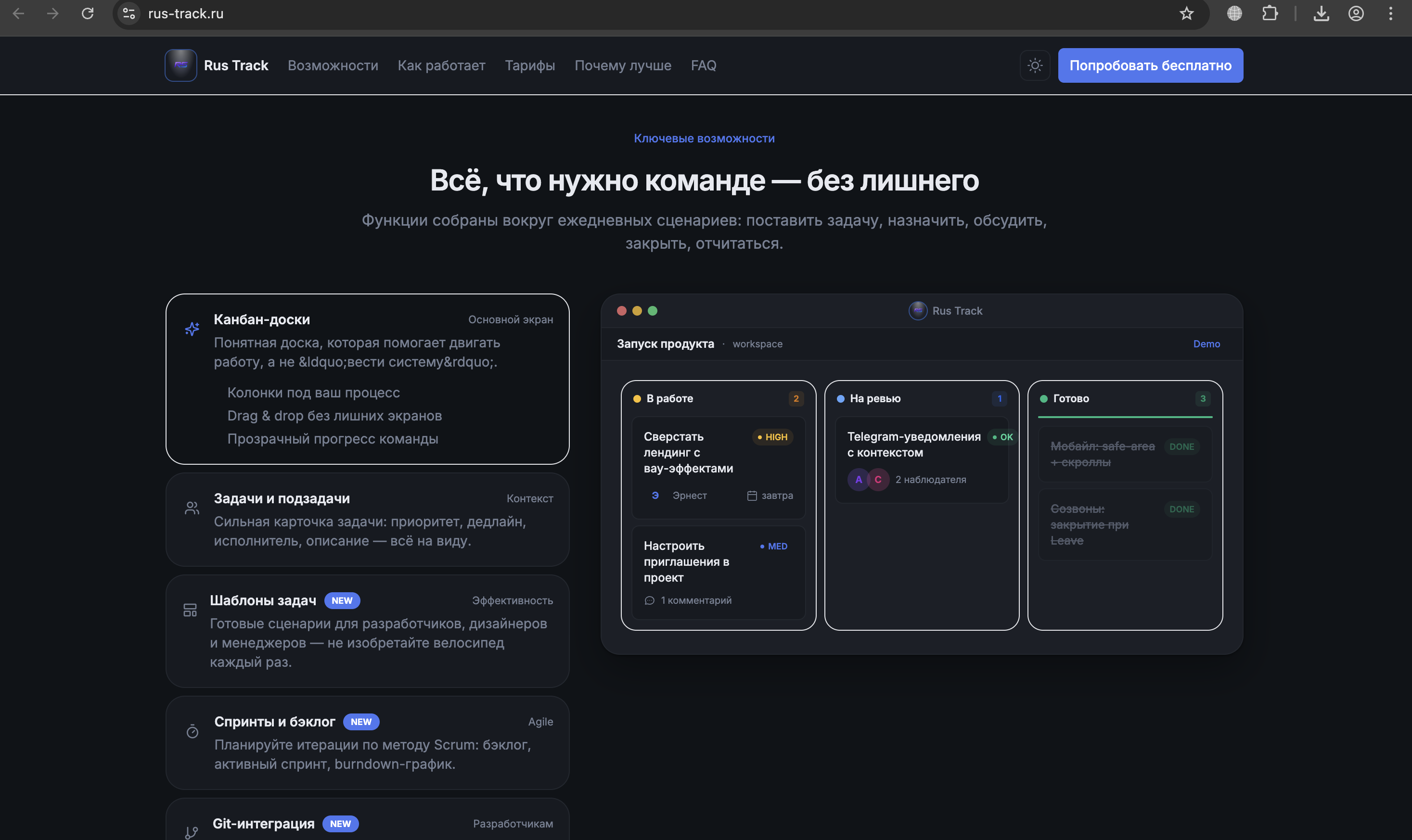Bookmark this page with the star icon
1412x840 pixels.
[1187, 13]
